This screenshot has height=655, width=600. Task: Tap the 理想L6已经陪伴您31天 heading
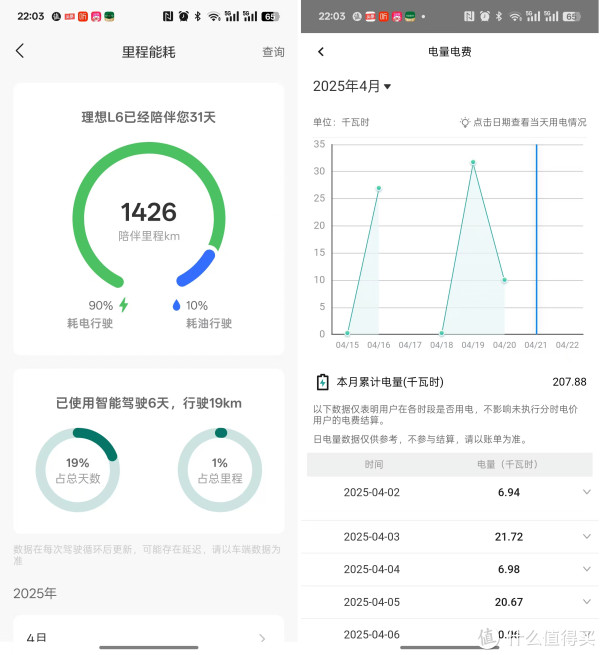(148, 117)
